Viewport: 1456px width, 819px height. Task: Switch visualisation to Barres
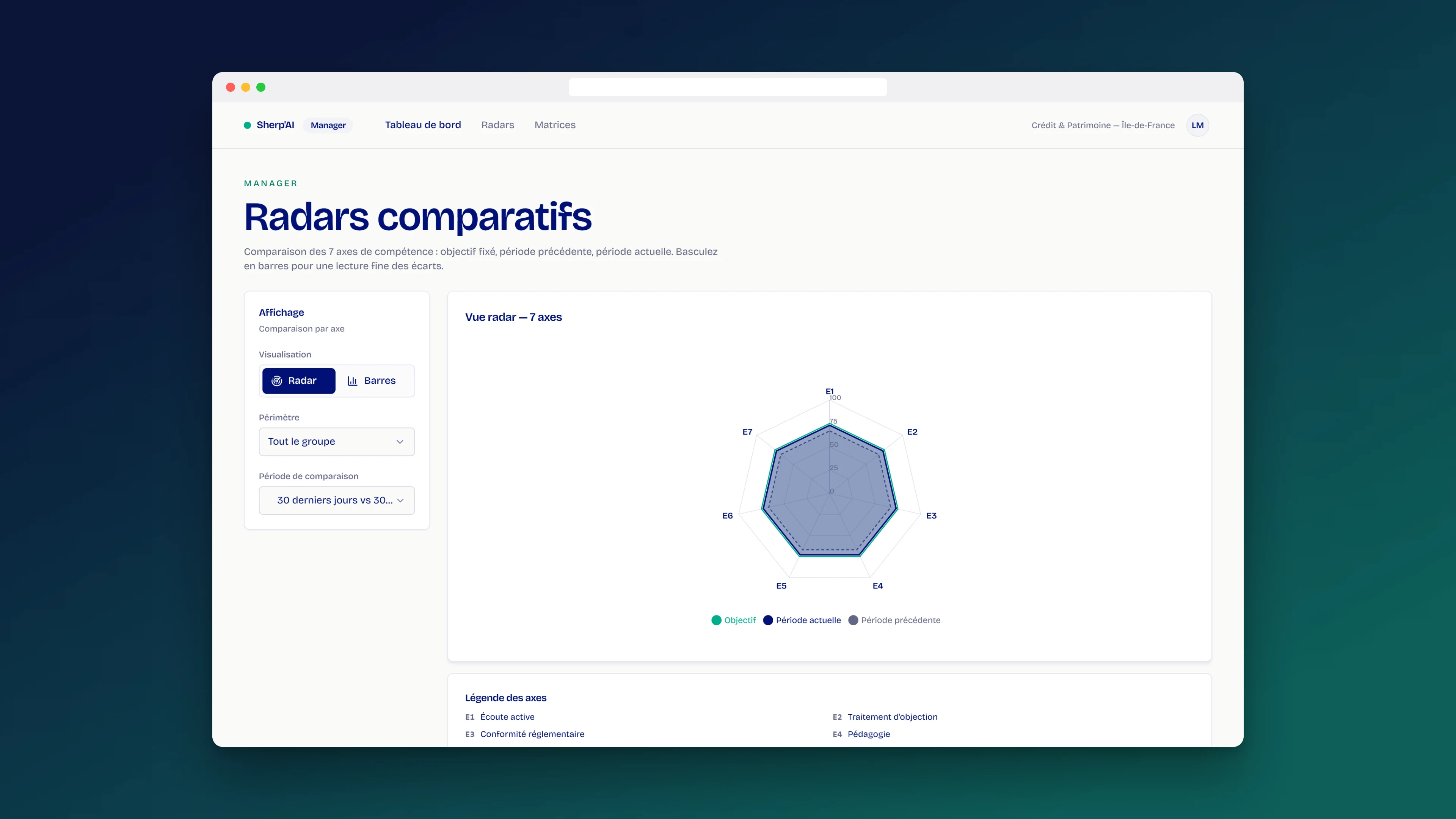coord(372,380)
